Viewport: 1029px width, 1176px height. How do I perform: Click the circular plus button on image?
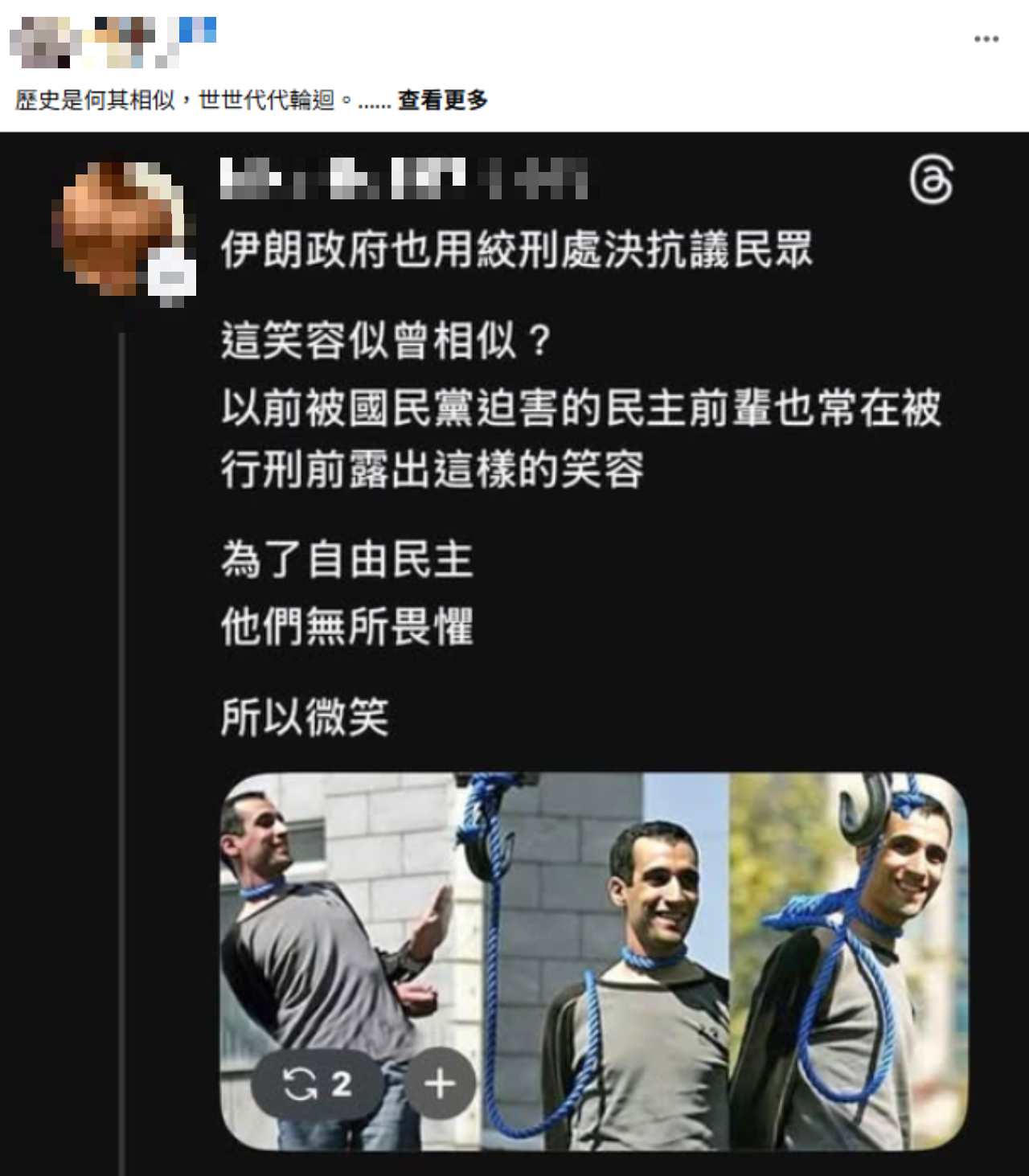pyautogui.click(x=440, y=1084)
